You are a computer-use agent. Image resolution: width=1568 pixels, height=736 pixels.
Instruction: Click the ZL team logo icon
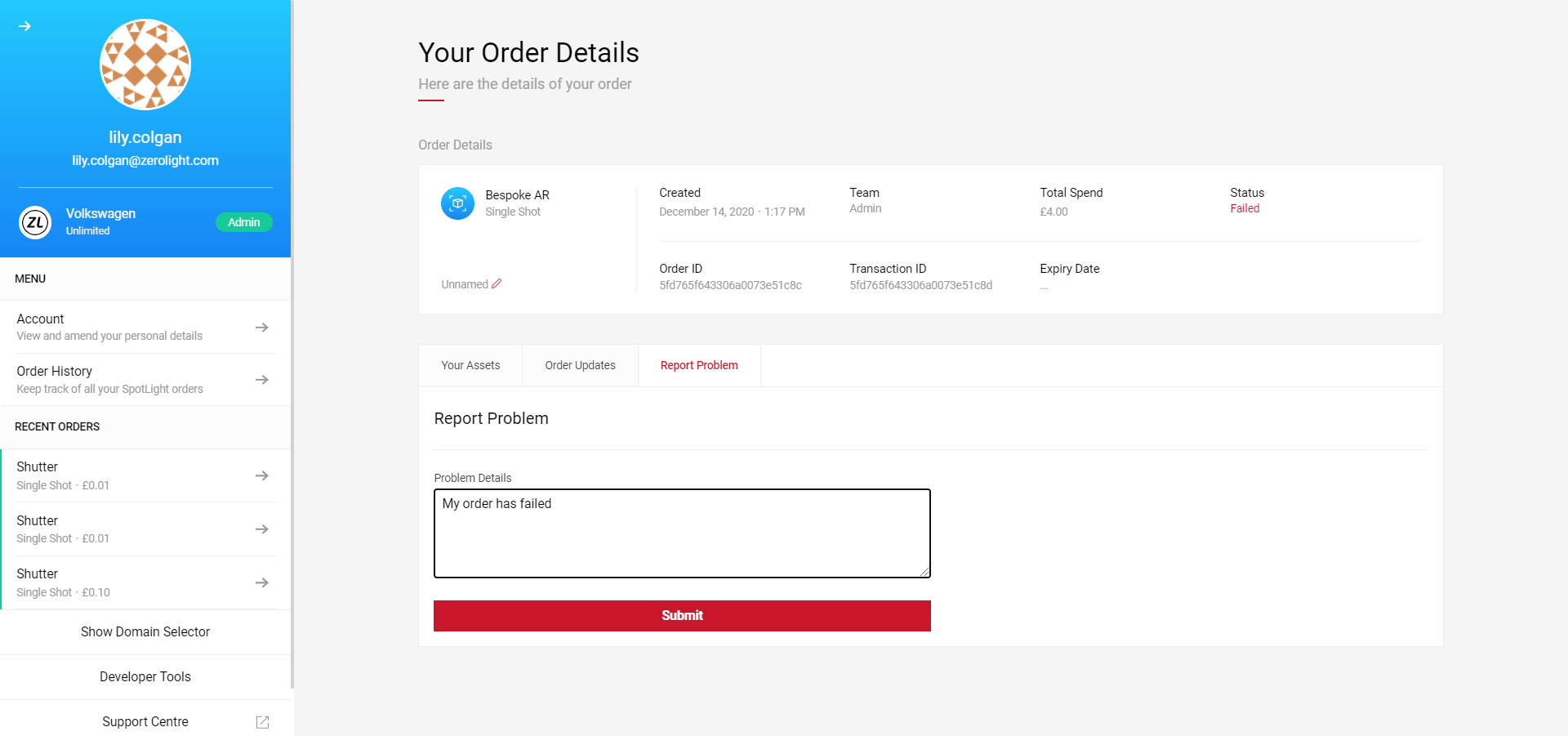[x=35, y=222]
